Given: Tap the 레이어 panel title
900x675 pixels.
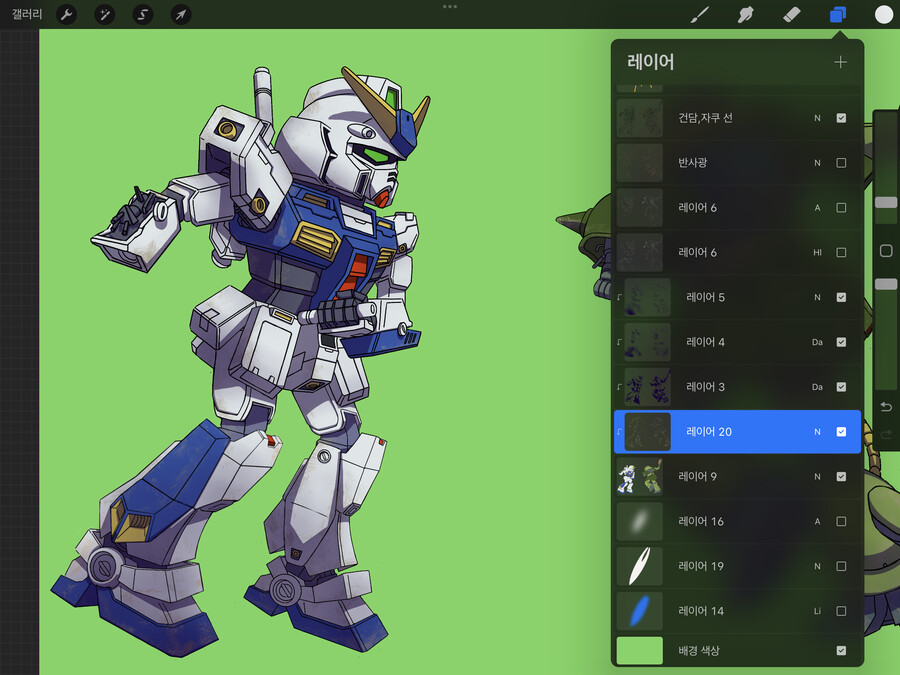Looking at the screenshot, I should point(650,62).
